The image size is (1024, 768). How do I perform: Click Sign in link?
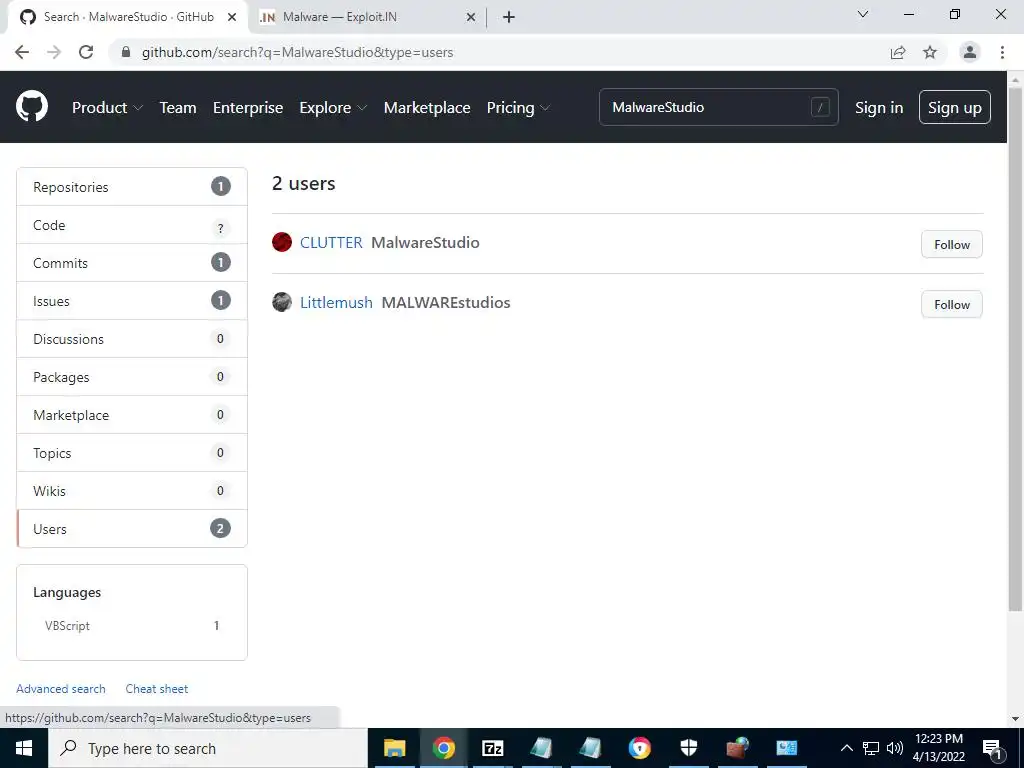pyautogui.click(x=879, y=108)
